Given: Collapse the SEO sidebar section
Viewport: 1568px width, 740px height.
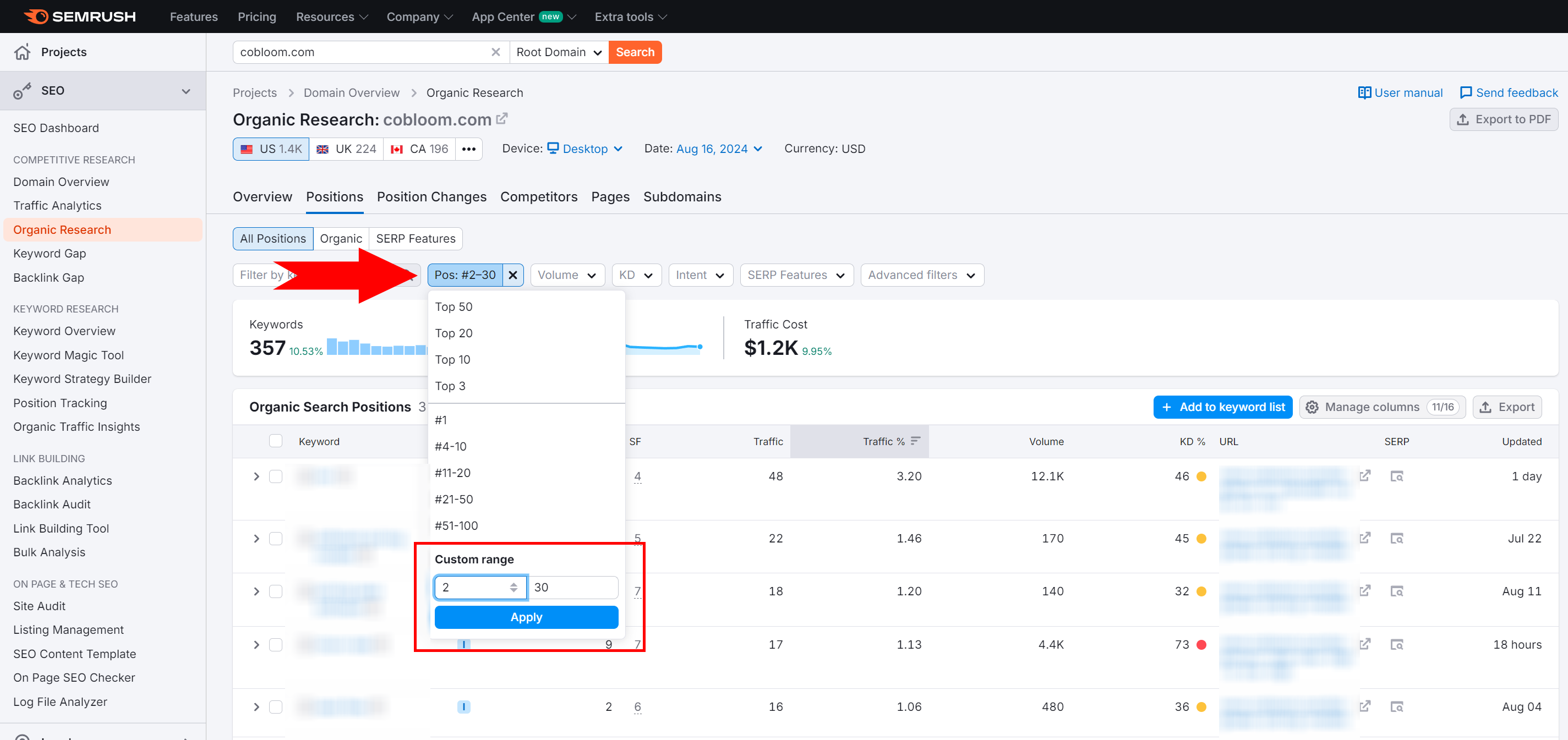Looking at the screenshot, I should [x=185, y=91].
